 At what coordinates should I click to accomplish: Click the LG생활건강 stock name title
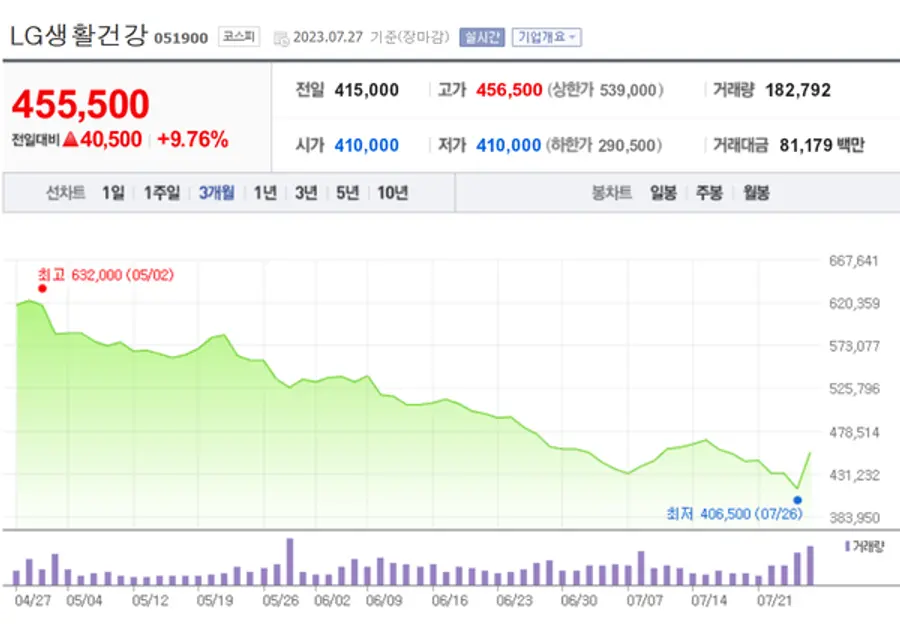coord(78,36)
